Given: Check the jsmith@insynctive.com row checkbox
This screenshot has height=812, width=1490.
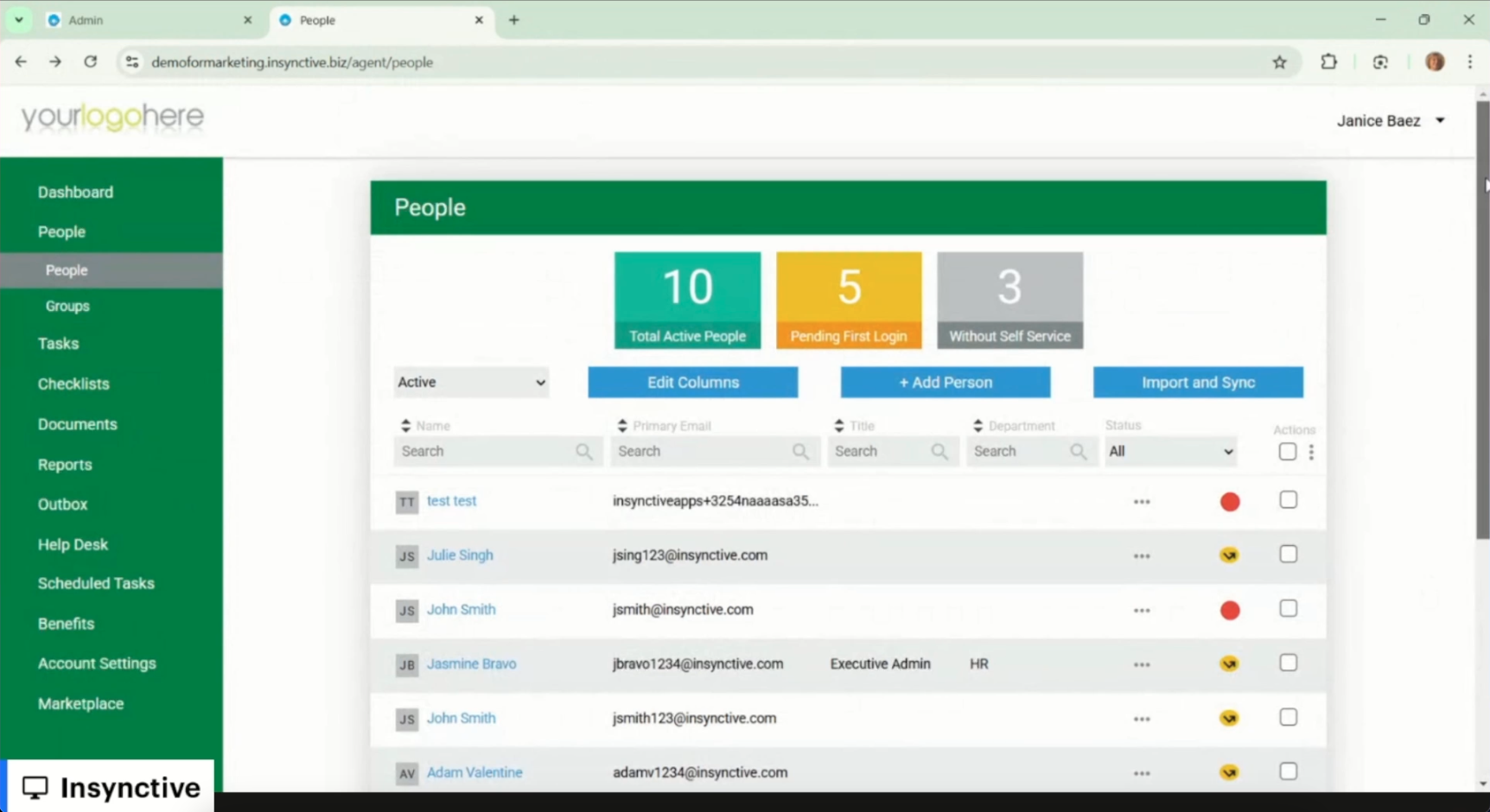Looking at the screenshot, I should [x=1288, y=609].
